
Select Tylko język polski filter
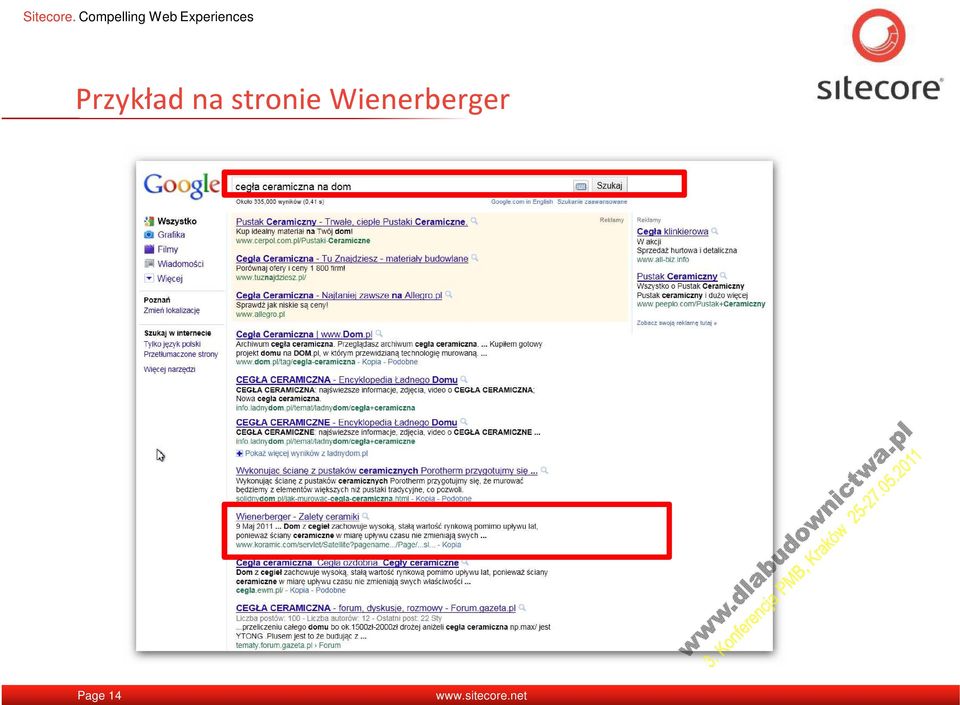pyautogui.click(x=172, y=344)
